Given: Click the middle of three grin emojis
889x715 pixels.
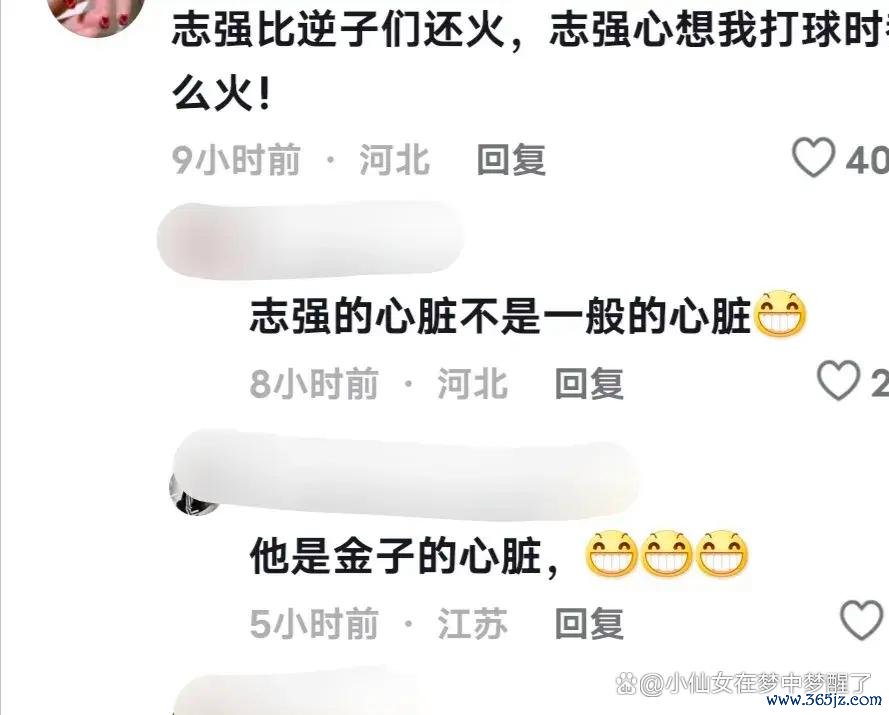Looking at the screenshot, I should 667,555.
